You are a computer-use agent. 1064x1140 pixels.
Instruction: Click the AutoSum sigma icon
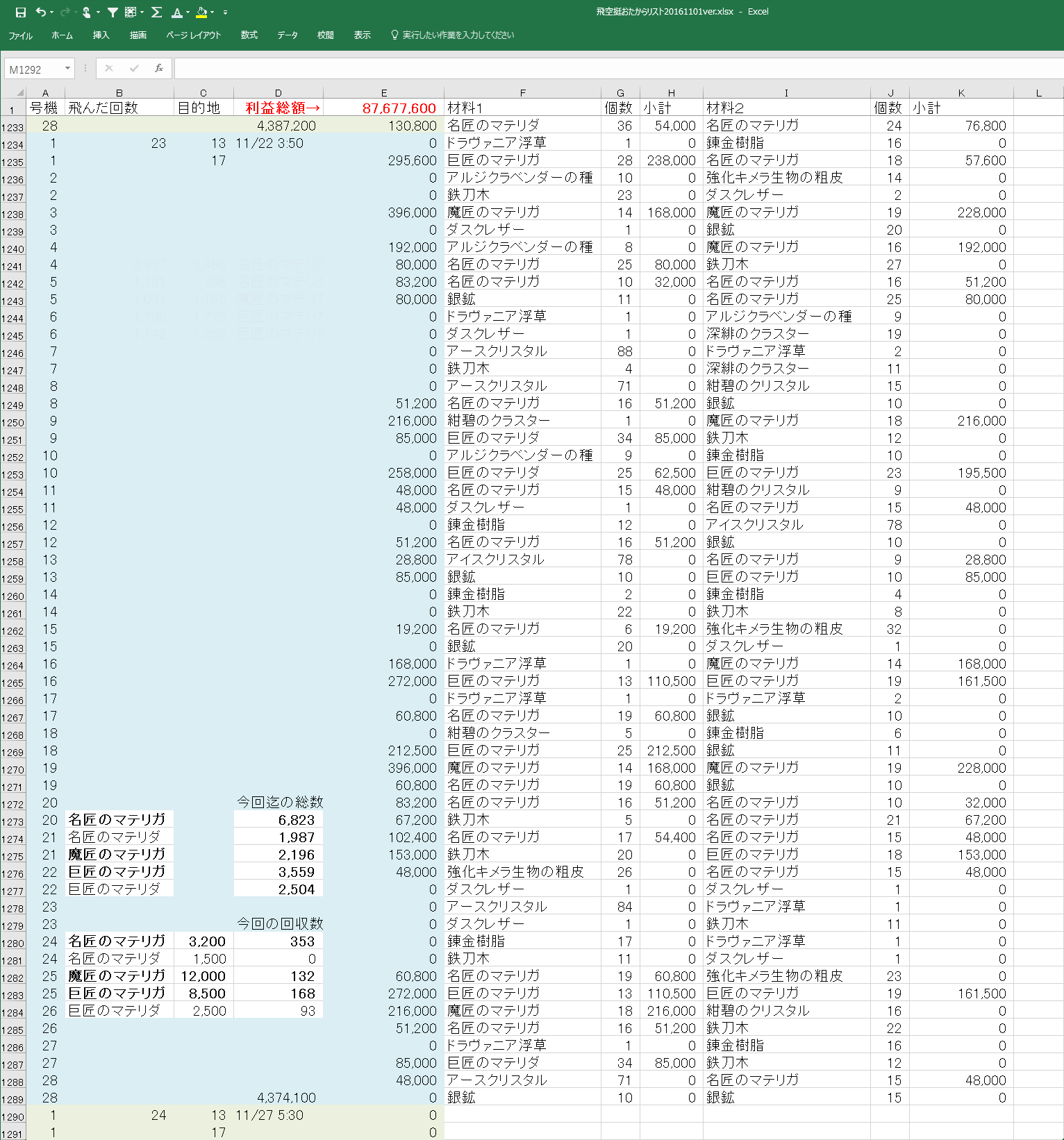tap(156, 12)
